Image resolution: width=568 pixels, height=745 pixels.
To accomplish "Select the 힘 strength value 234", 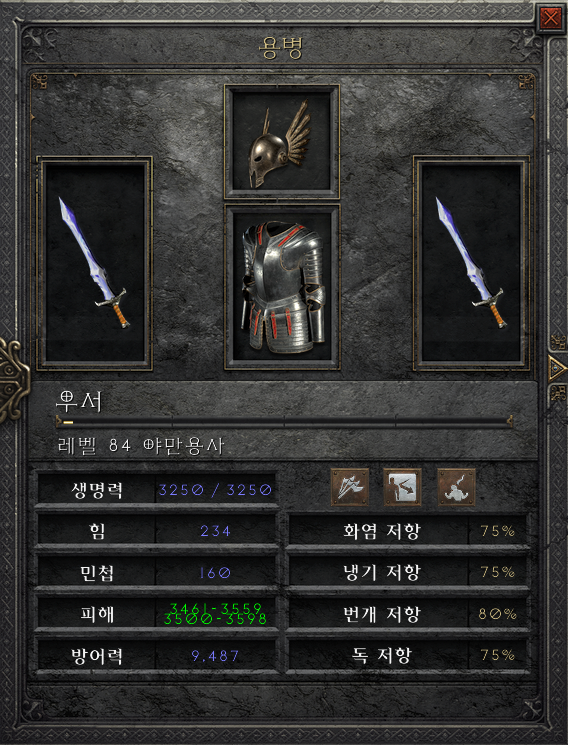I will pyautogui.click(x=216, y=531).
